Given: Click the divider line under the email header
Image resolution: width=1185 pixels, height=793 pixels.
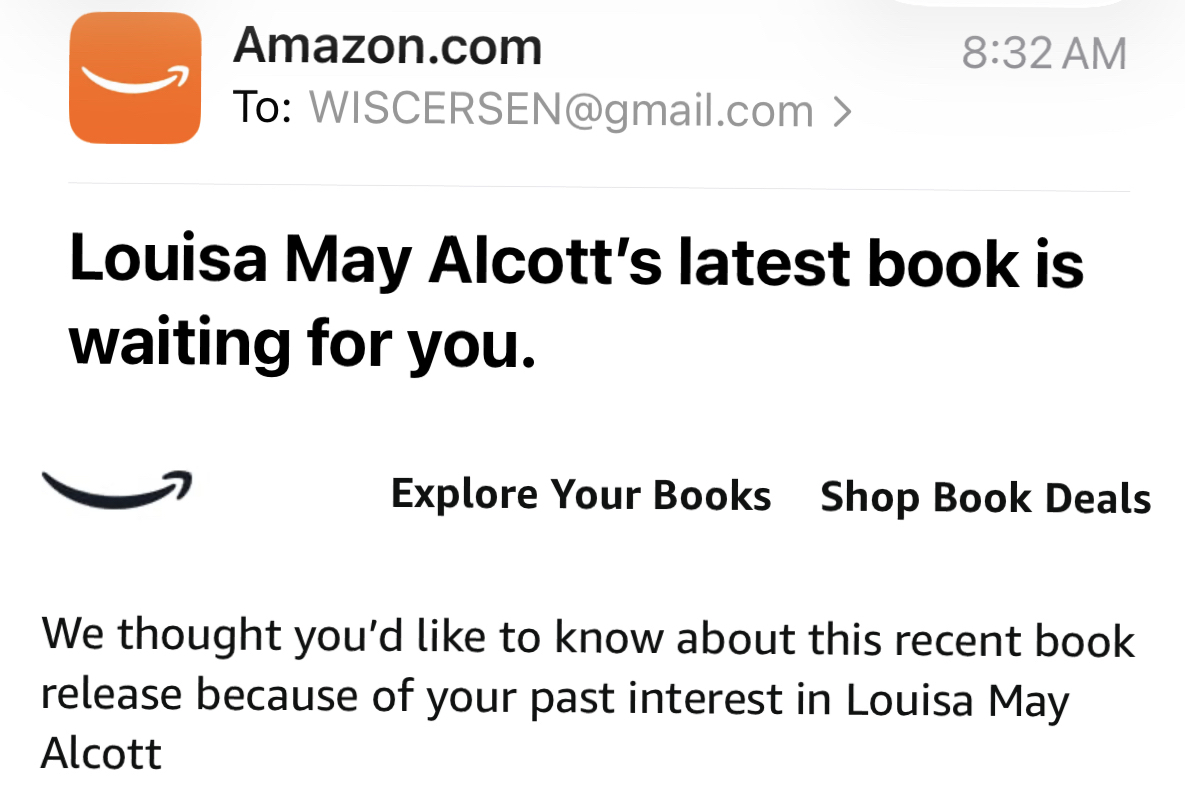Looking at the screenshot, I should (598, 187).
